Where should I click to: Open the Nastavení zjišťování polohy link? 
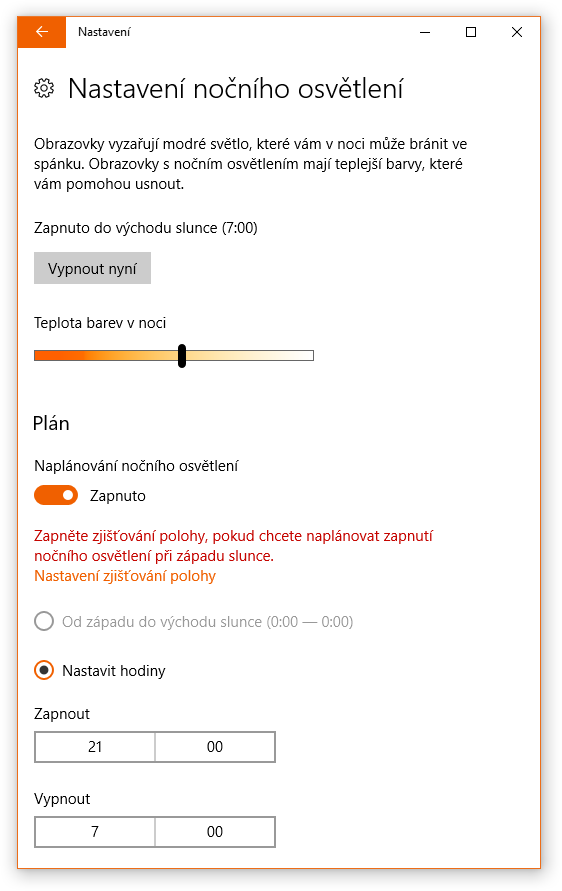pyautogui.click(x=125, y=576)
